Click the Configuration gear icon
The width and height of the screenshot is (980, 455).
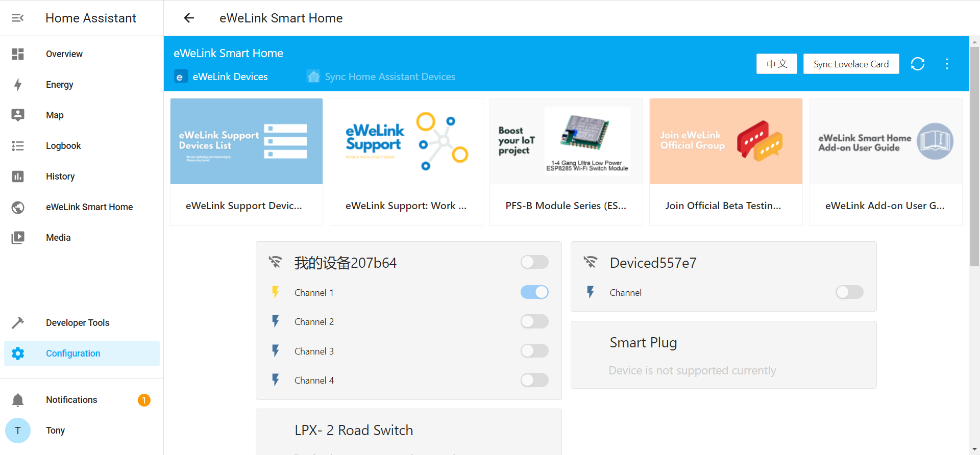[18, 353]
